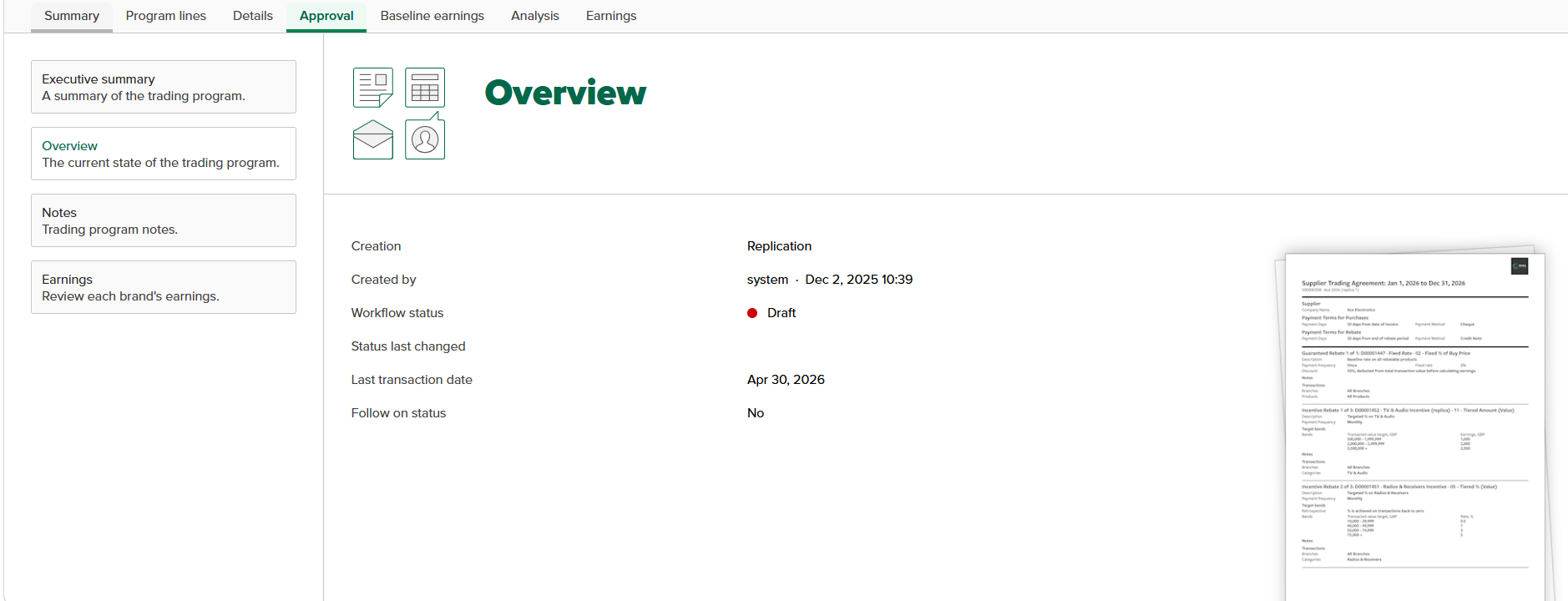Screen dimensions: 1568x601
Task: Open the Details tab
Action: point(253,16)
